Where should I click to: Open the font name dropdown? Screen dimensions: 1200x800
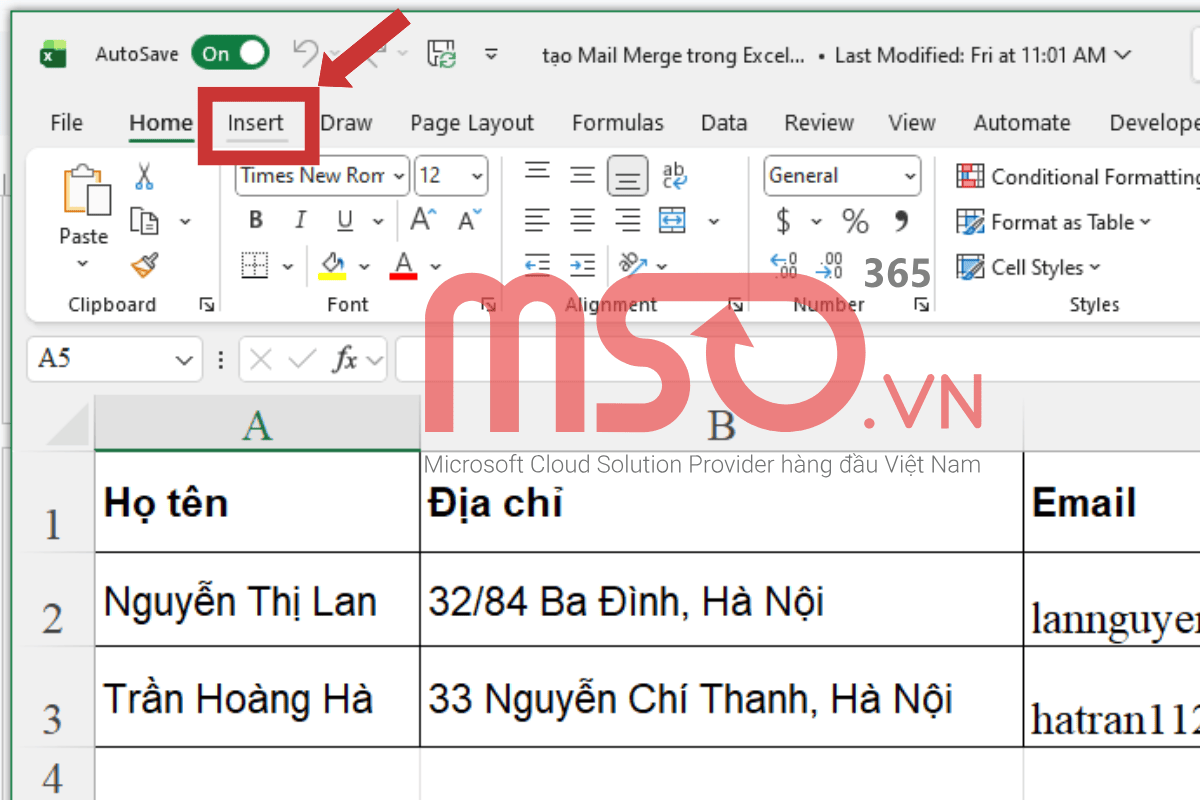point(400,175)
